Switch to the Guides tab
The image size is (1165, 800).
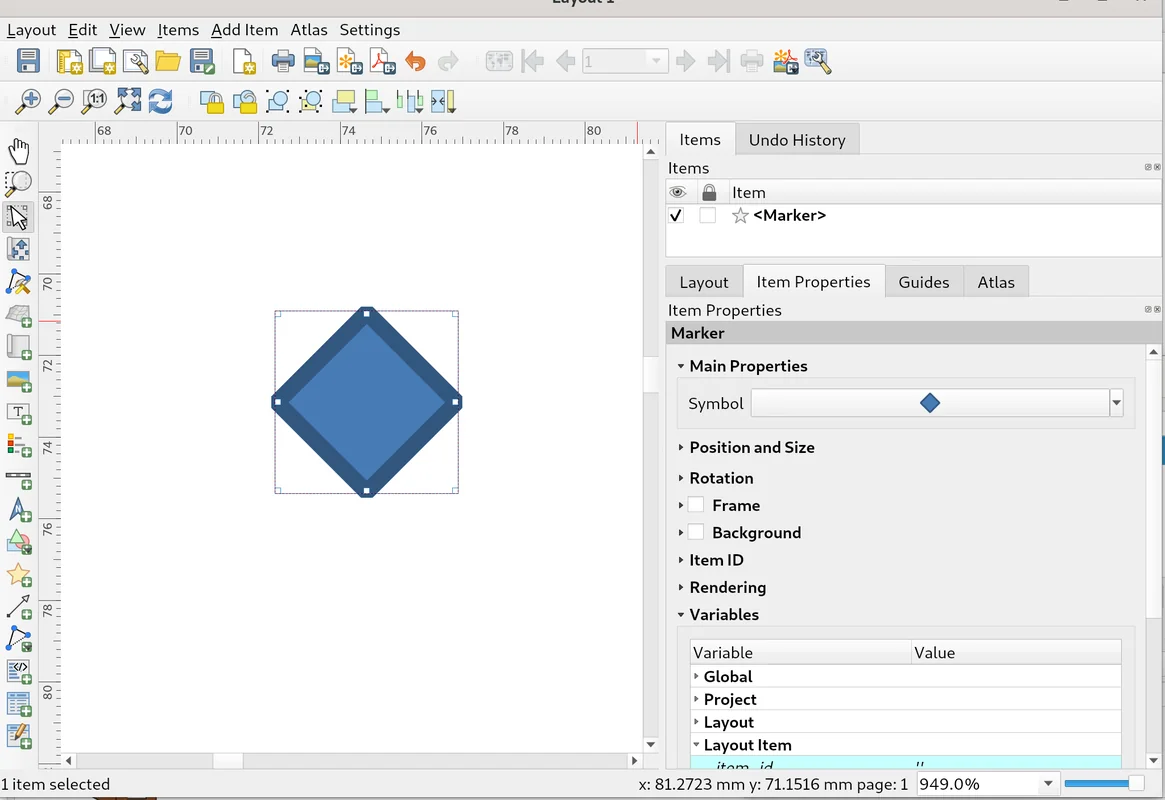(x=923, y=283)
